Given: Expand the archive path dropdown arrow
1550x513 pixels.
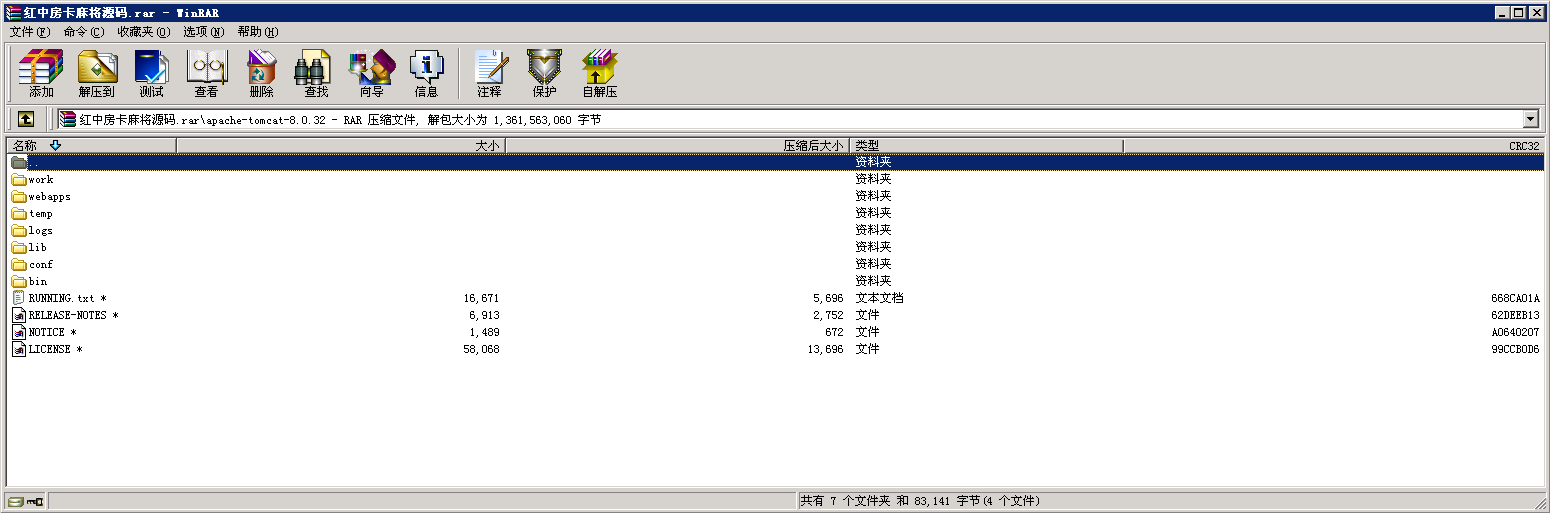Looking at the screenshot, I should 1530,119.
